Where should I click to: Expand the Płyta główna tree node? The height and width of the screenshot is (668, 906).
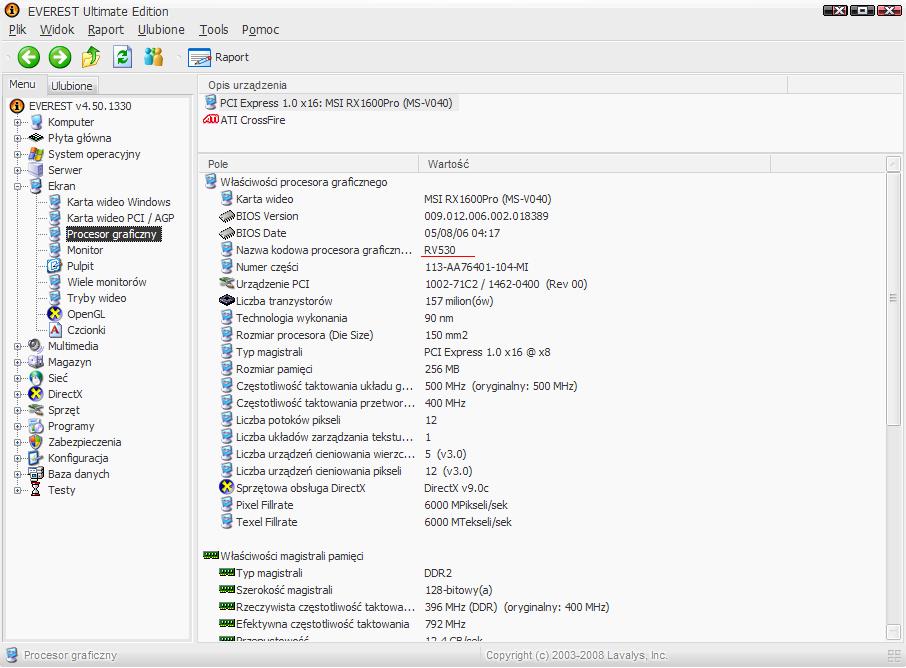(x=17, y=139)
